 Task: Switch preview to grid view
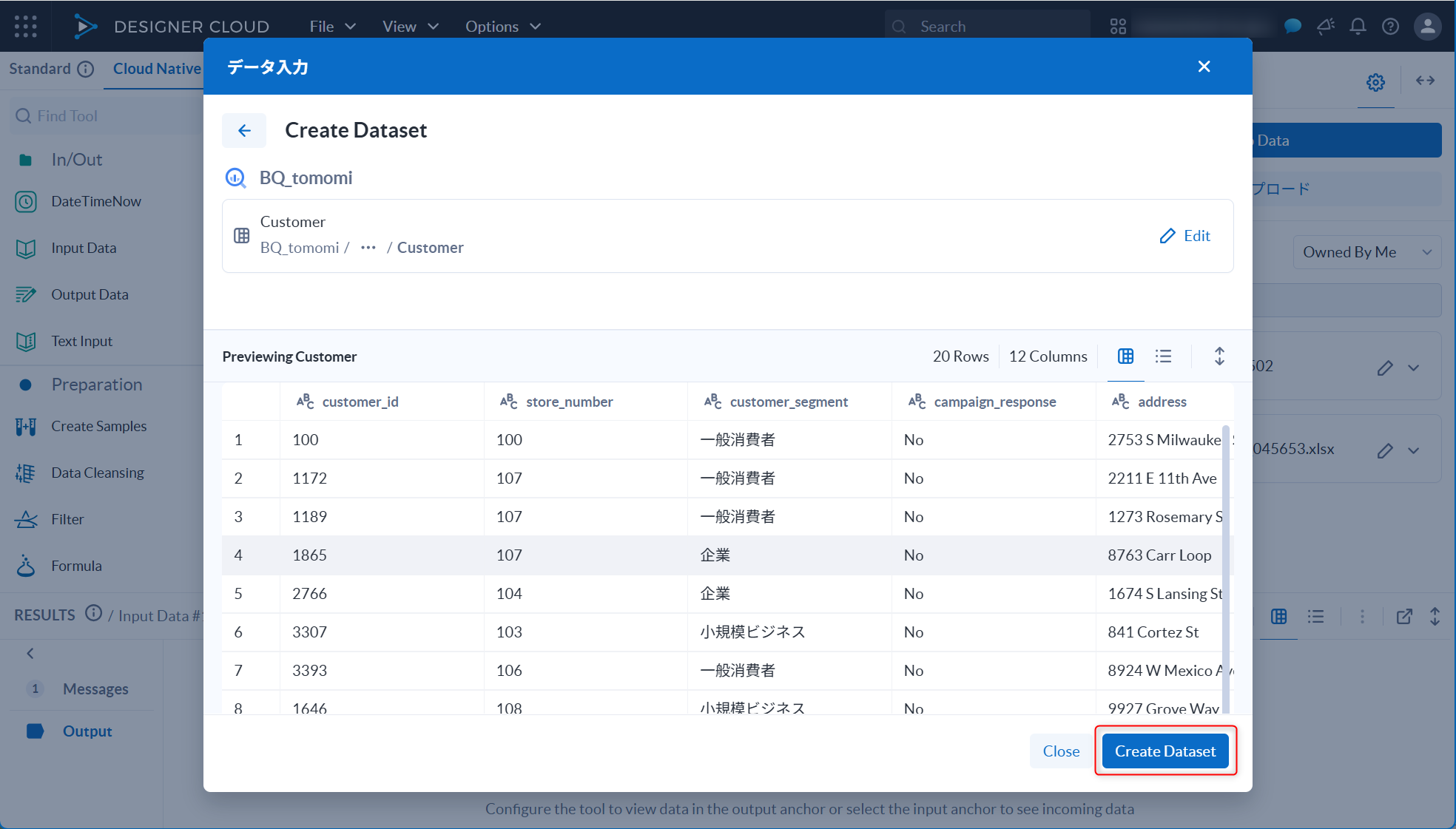click(1125, 356)
